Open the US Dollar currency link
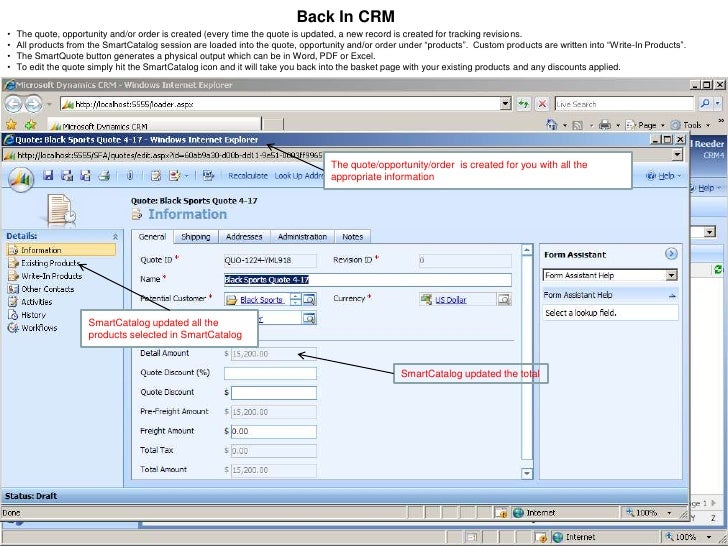The image size is (728, 546). [451, 300]
